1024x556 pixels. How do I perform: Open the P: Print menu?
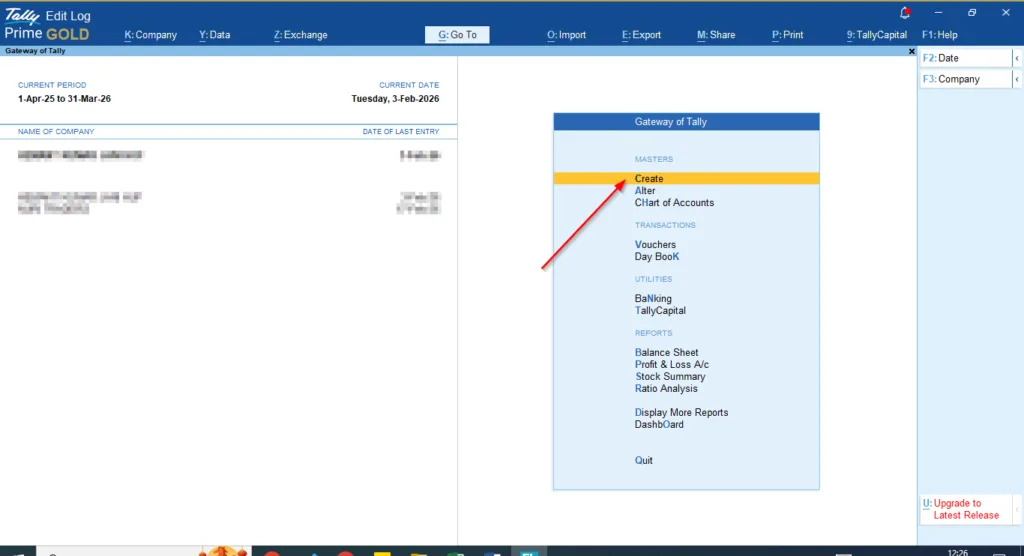coord(788,35)
